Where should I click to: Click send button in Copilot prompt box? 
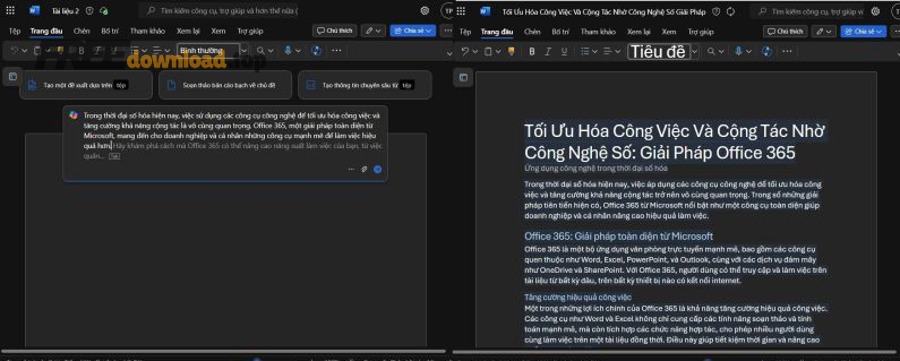378,169
